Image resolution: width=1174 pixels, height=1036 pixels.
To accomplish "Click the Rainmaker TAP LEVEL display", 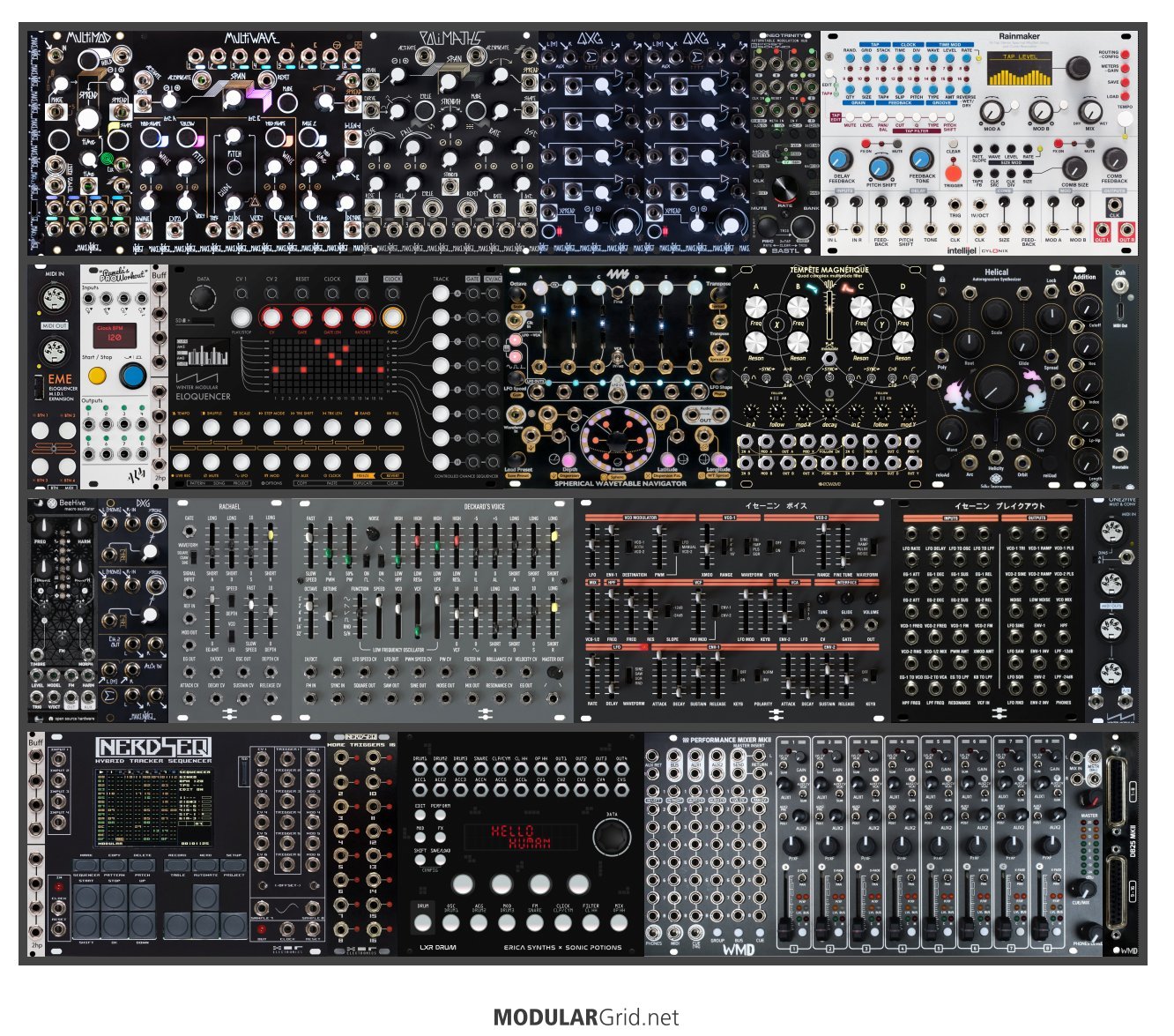I will click(1021, 68).
